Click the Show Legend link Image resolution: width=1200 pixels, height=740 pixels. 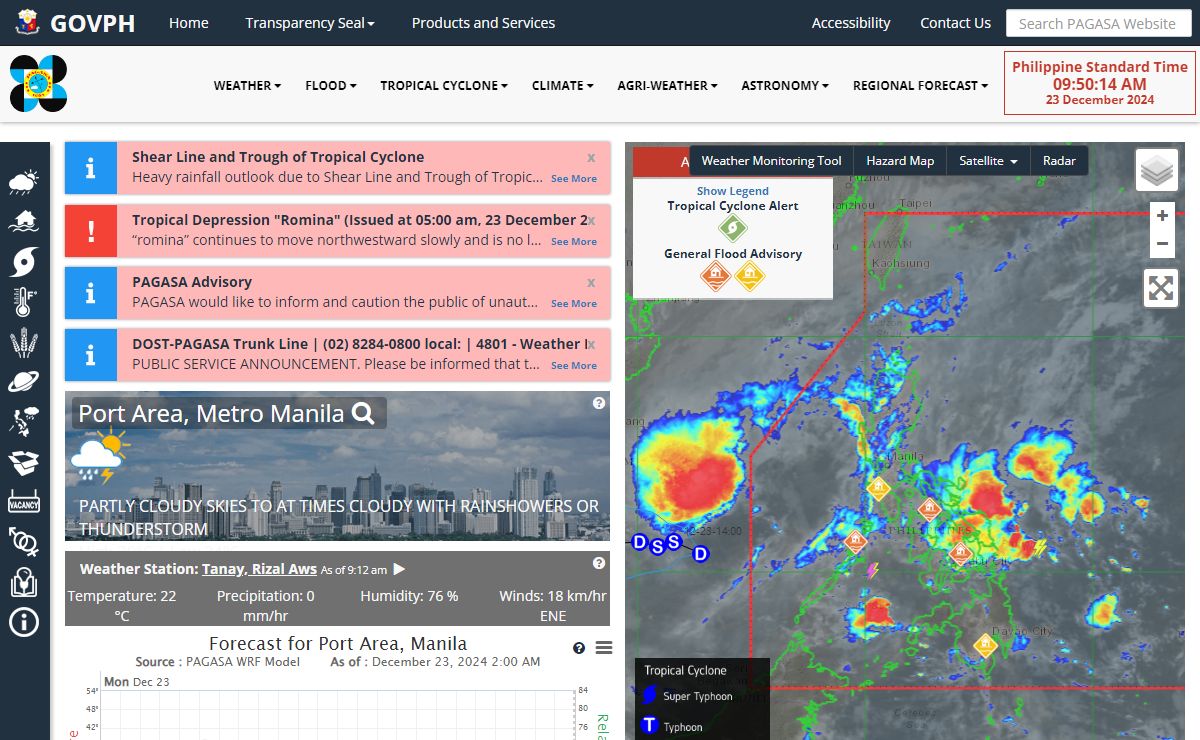coord(733,191)
